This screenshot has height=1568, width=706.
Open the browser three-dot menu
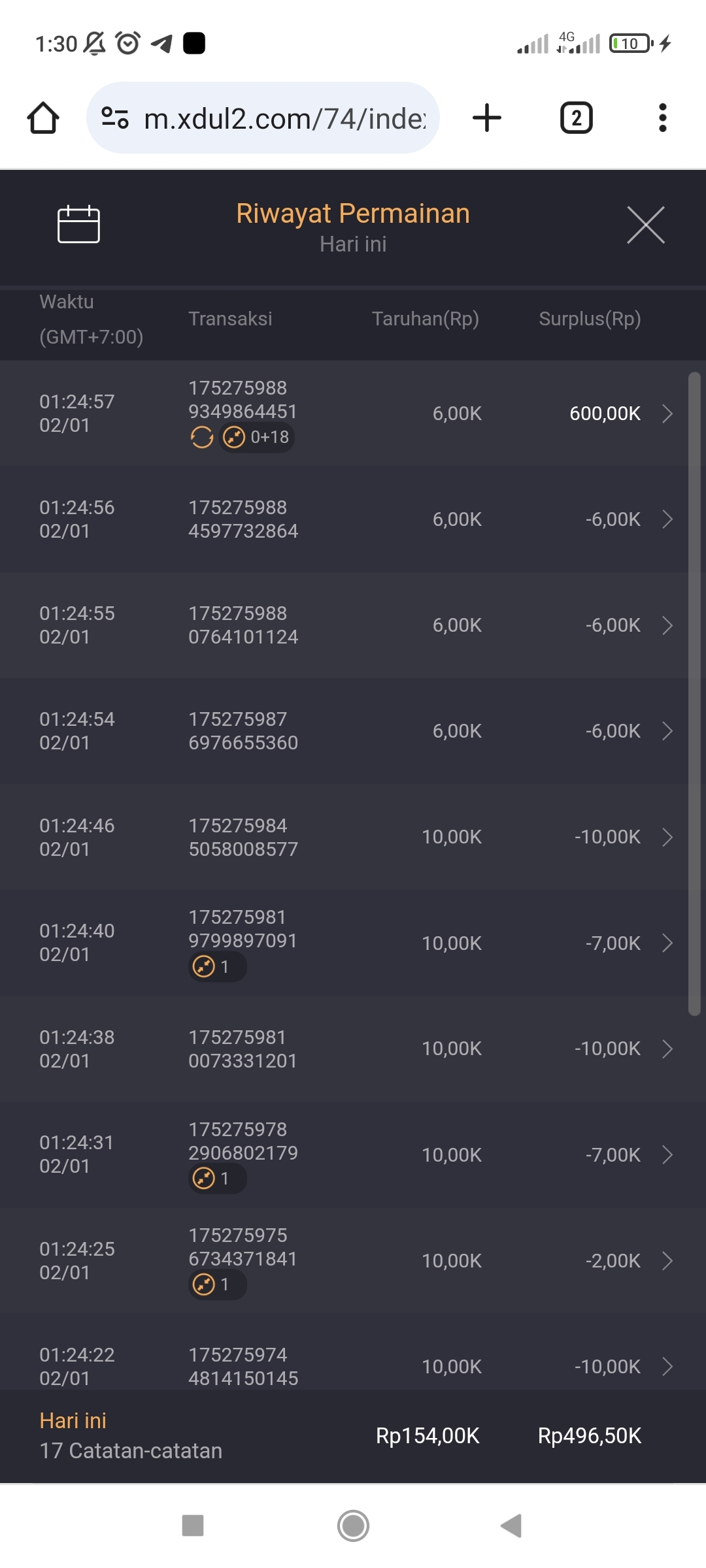pos(662,118)
